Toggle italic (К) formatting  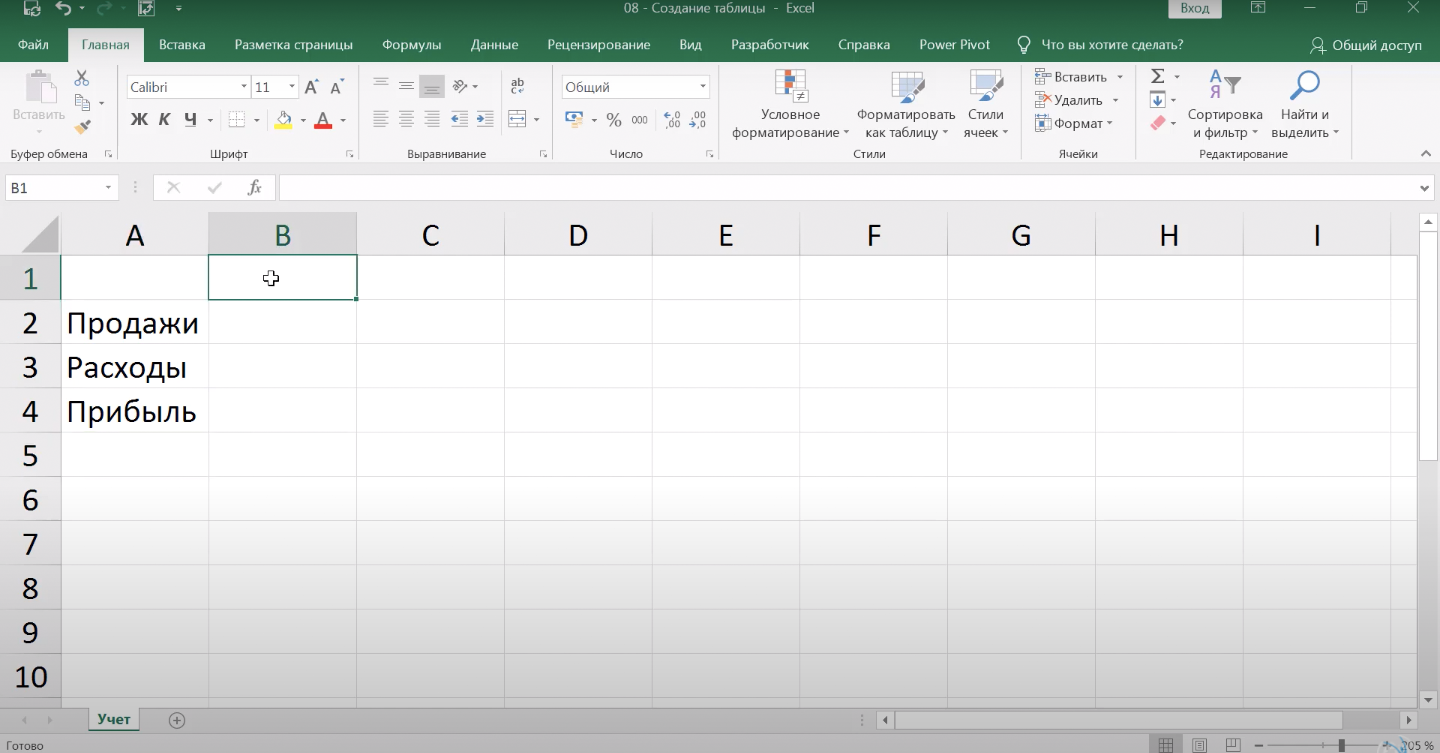(x=165, y=120)
